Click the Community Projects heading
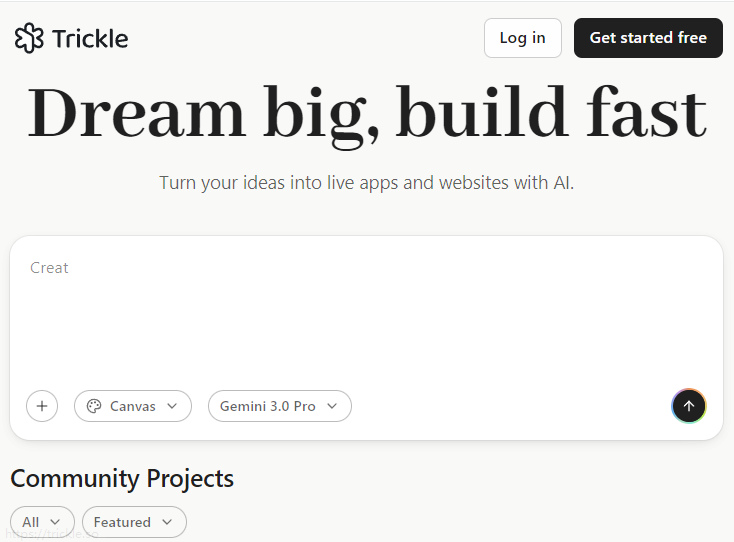The height and width of the screenshot is (542, 734). pyautogui.click(x=122, y=479)
